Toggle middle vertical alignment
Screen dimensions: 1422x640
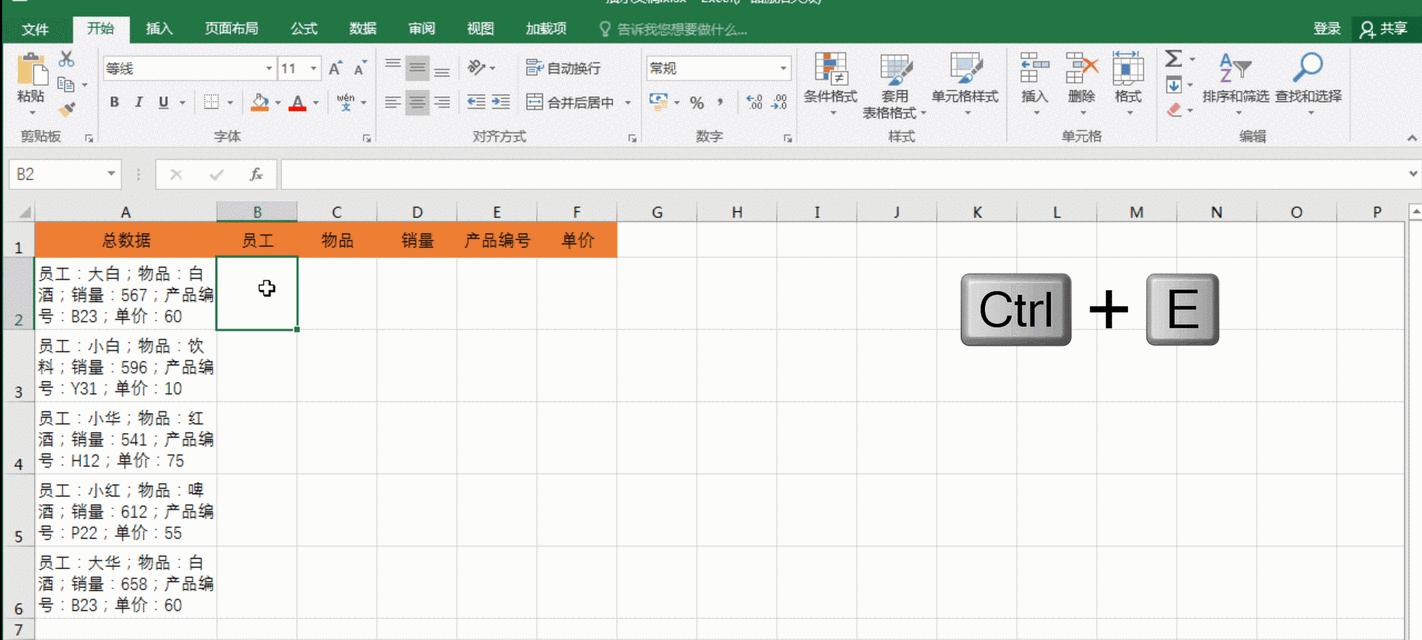click(417, 68)
